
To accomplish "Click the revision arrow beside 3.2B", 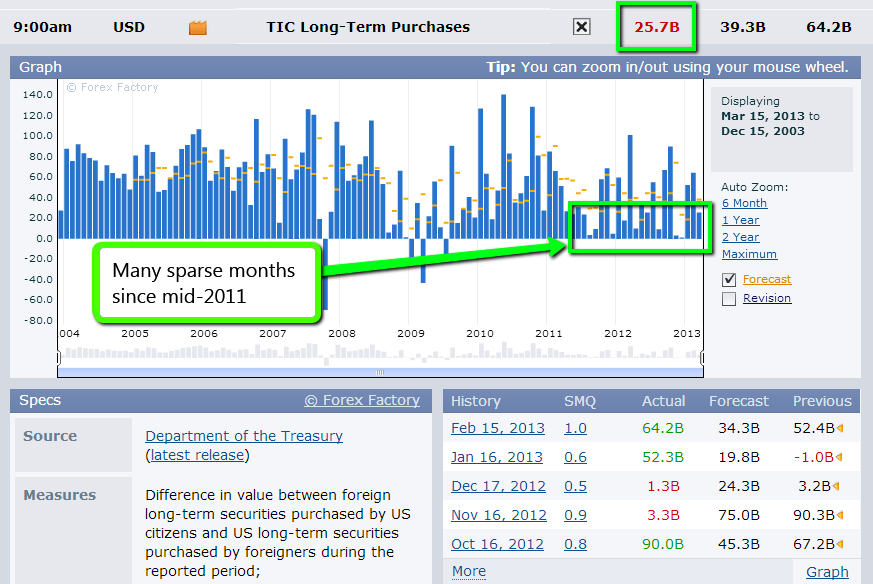I will [837, 486].
